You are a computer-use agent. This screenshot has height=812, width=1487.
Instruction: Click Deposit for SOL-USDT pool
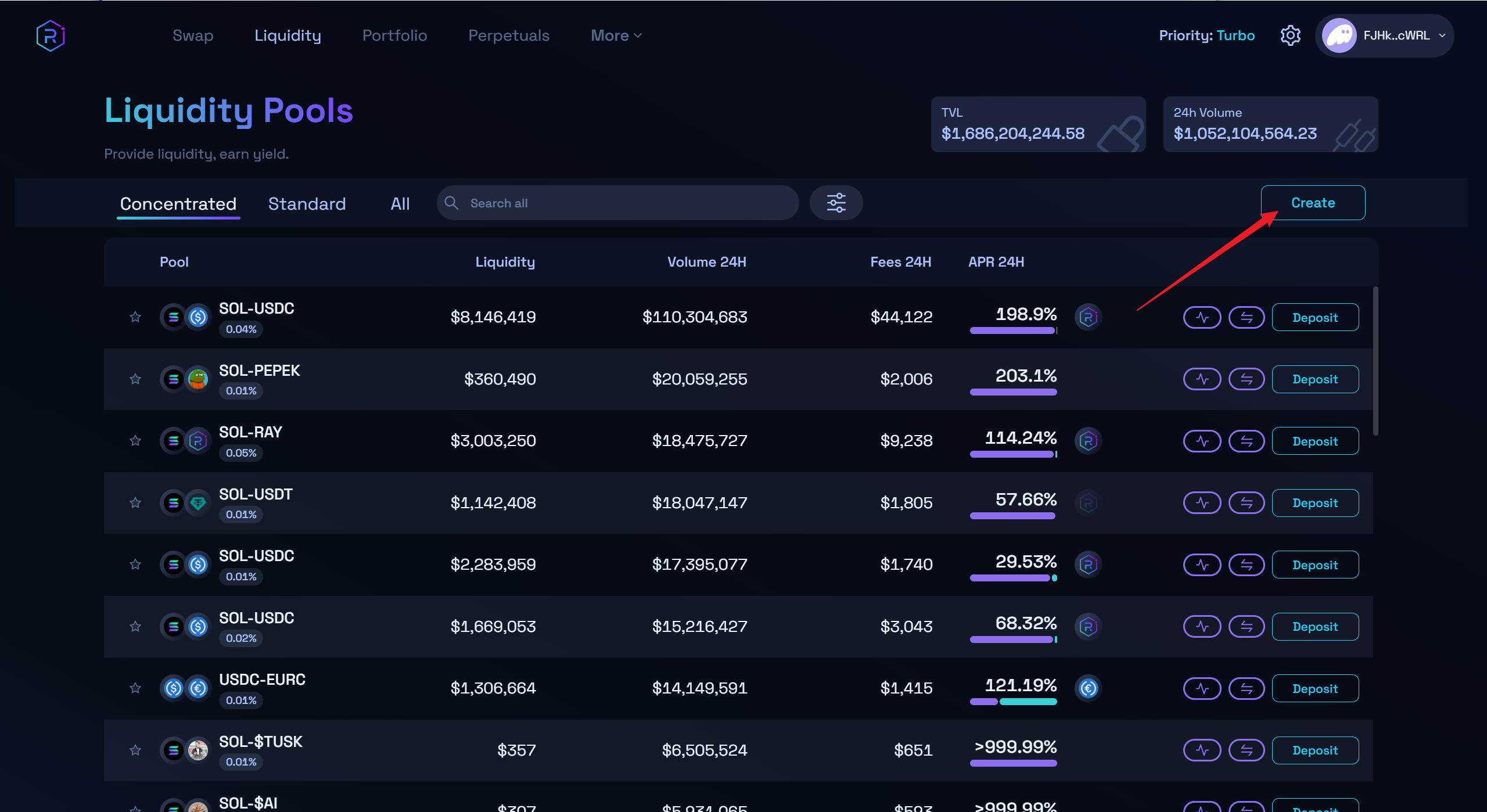(1315, 503)
